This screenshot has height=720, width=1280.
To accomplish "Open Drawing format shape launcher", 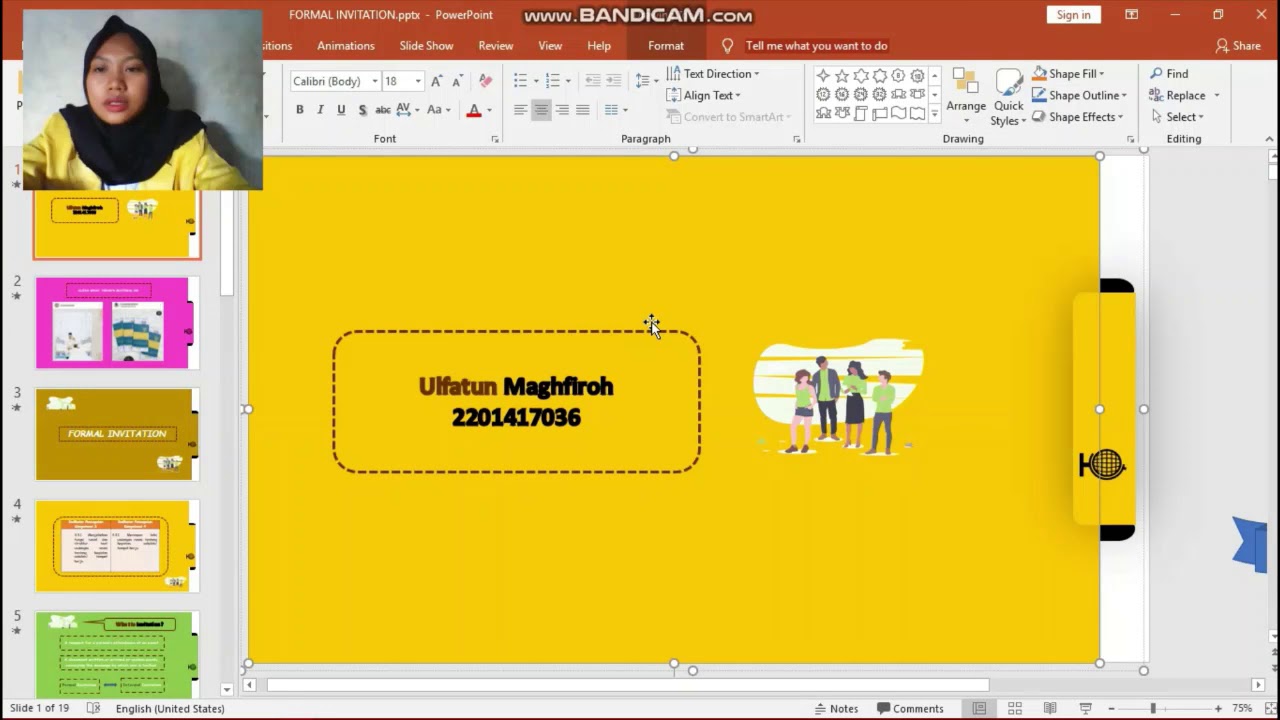I will tap(1131, 139).
